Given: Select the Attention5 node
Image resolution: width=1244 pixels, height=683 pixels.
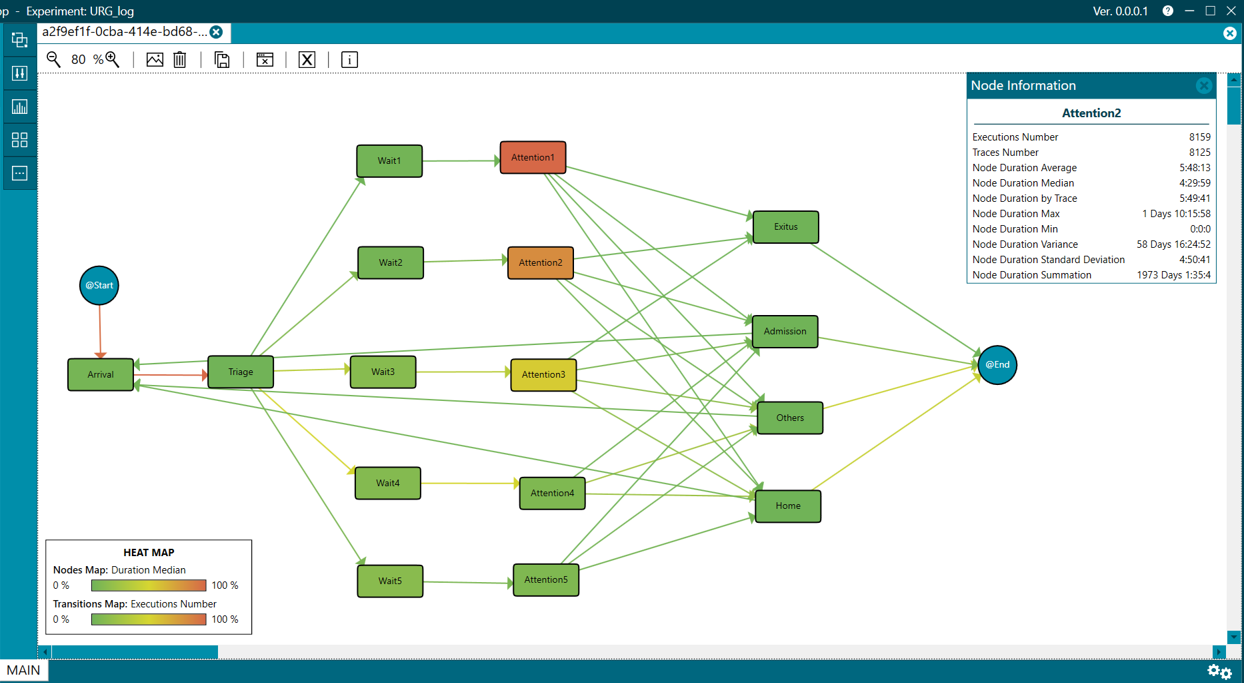Looking at the screenshot, I should coord(546,580).
